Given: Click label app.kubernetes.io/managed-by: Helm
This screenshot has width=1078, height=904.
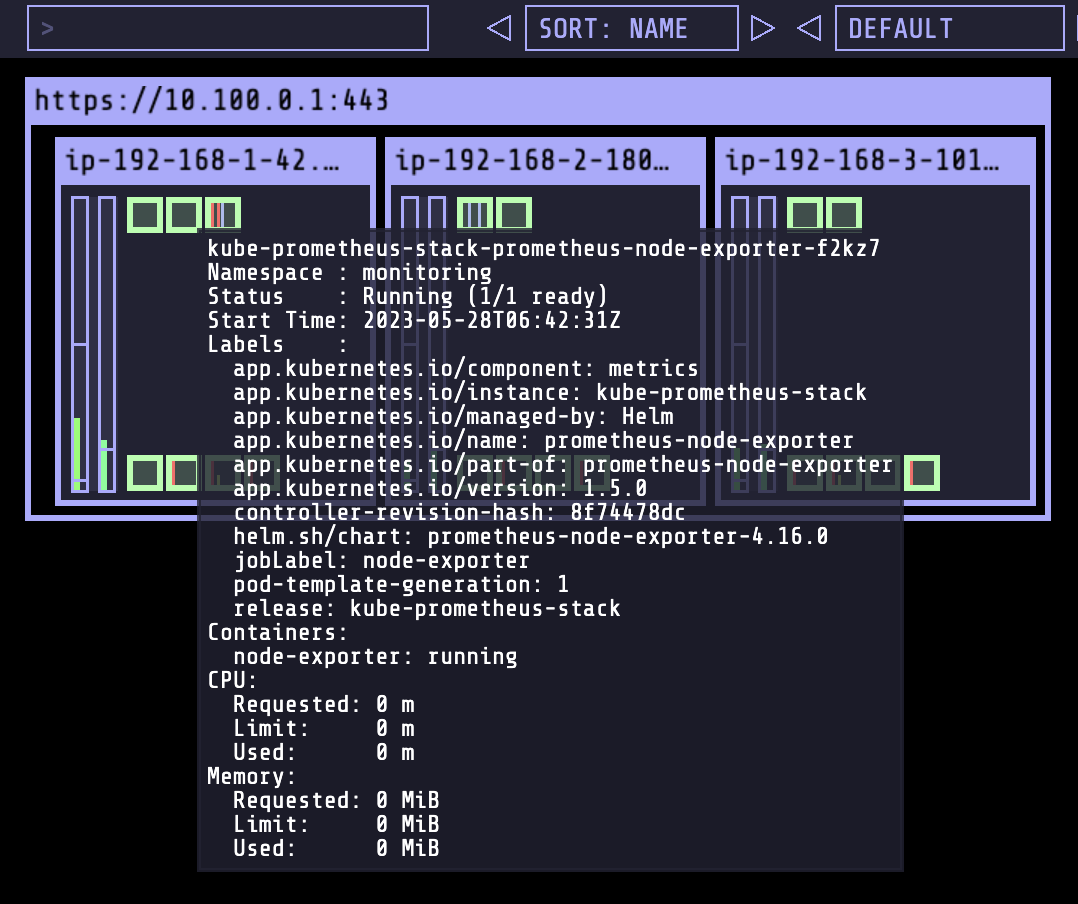Looking at the screenshot, I should coord(454,417).
